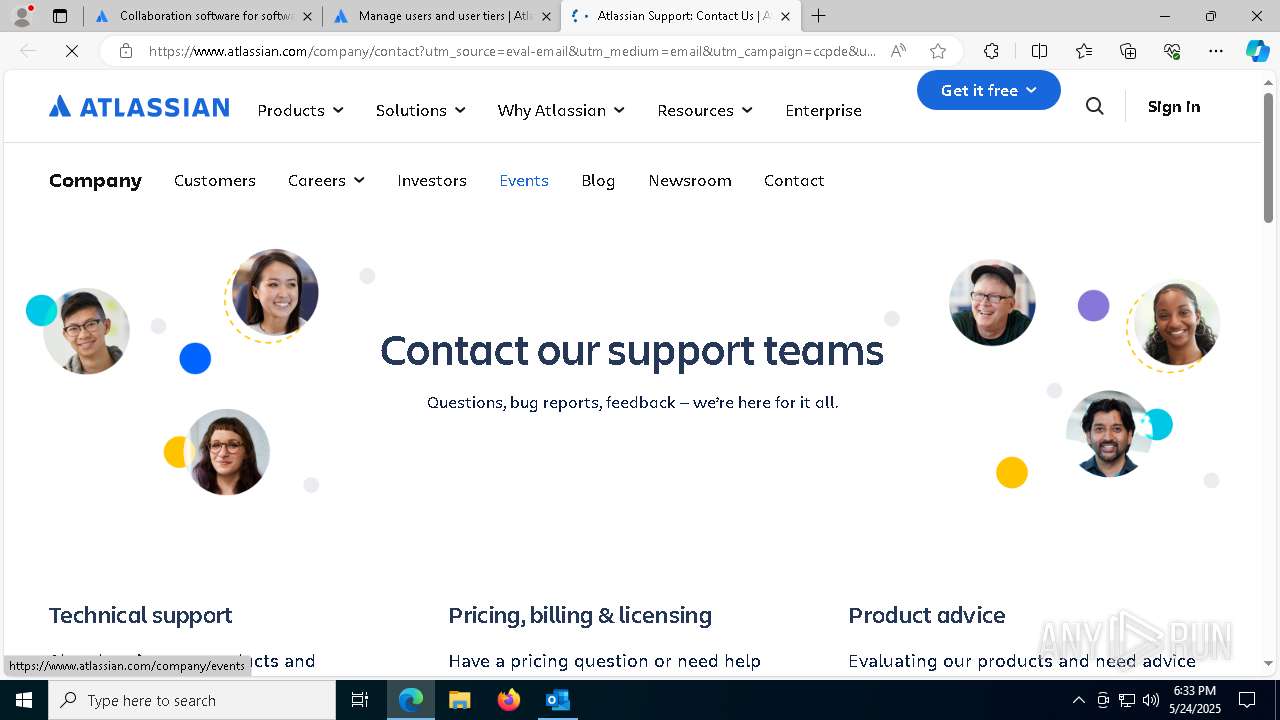This screenshot has width=1280, height=720.
Task: Open the taskbar clock and date
Action: coord(1195,700)
